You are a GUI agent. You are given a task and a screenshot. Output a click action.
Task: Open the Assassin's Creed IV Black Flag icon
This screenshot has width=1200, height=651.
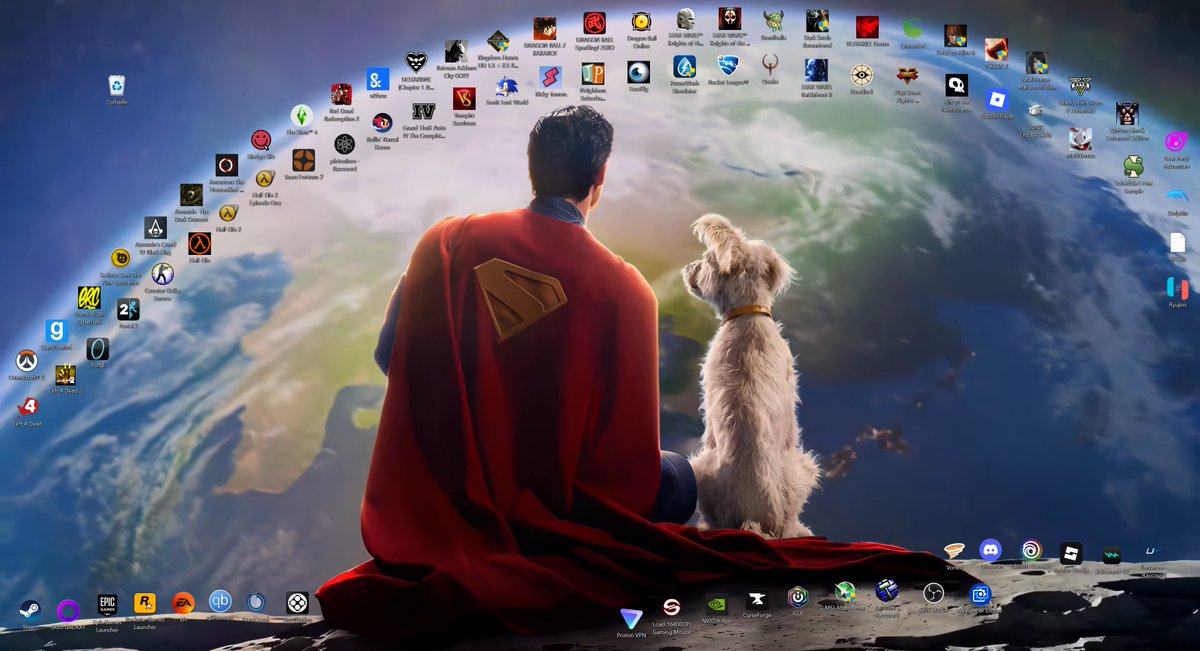155,228
